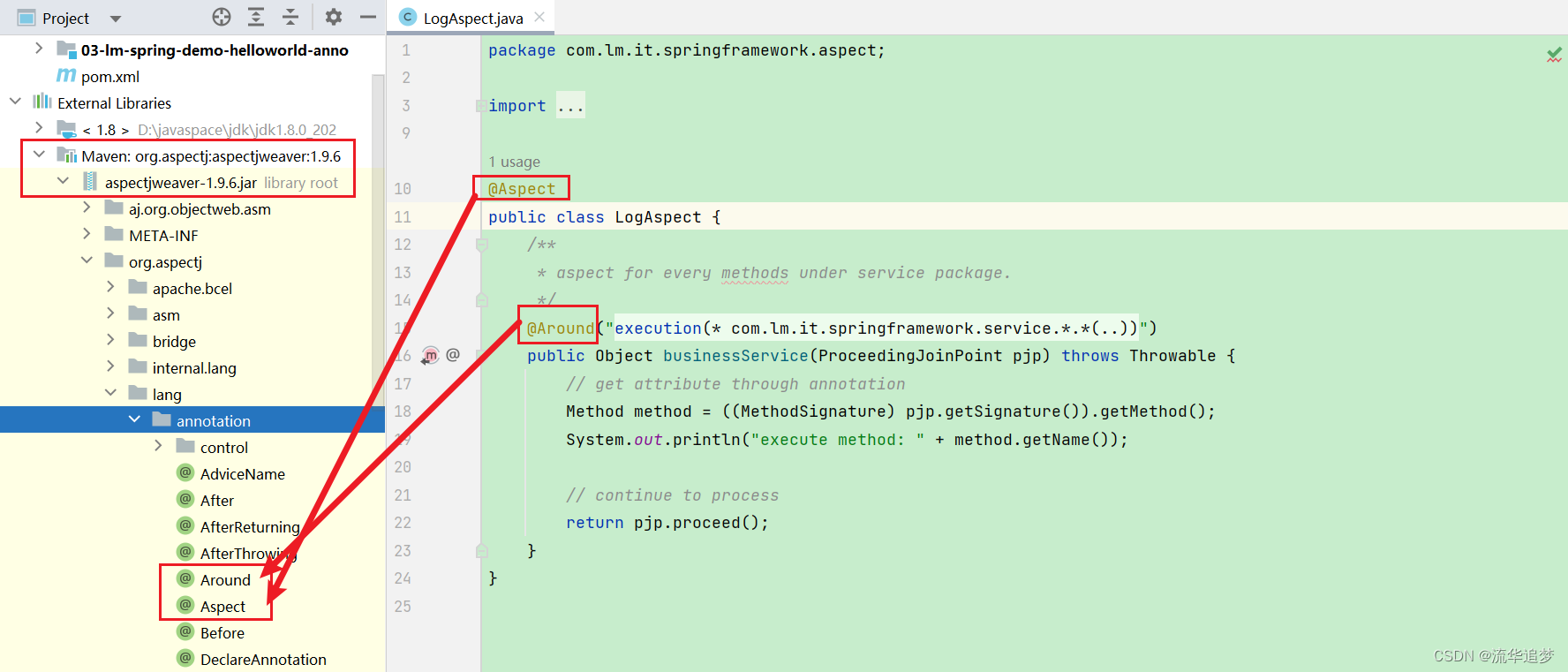Viewport: 1568px width, 672px height.
Task: Click the package declaration on line 1
Action: click(687, 50)
